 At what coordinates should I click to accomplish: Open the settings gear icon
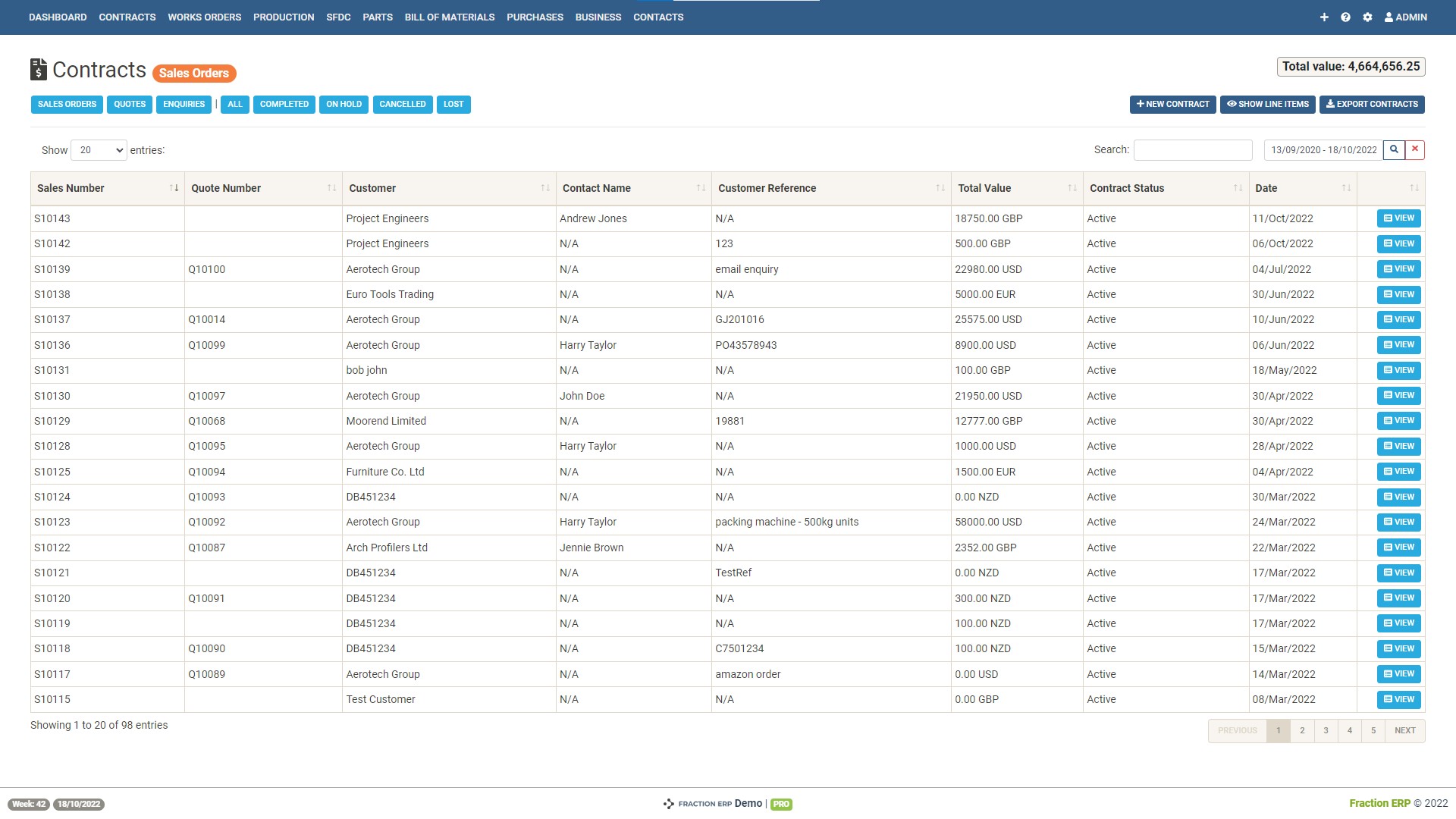point(1367,17)
